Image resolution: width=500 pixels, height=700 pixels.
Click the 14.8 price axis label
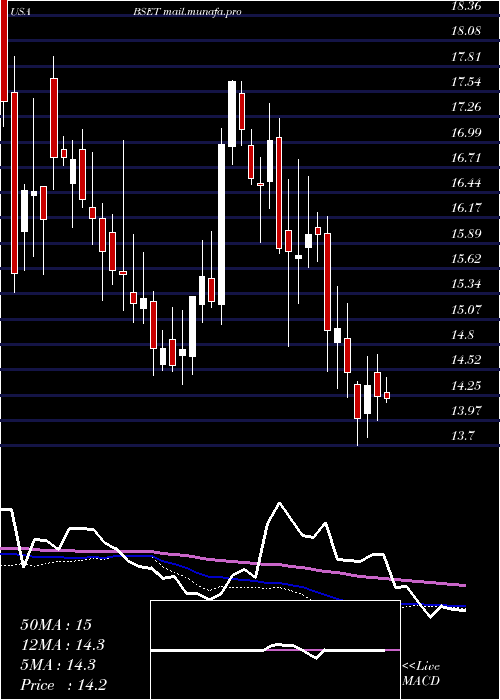click(464, 335)
